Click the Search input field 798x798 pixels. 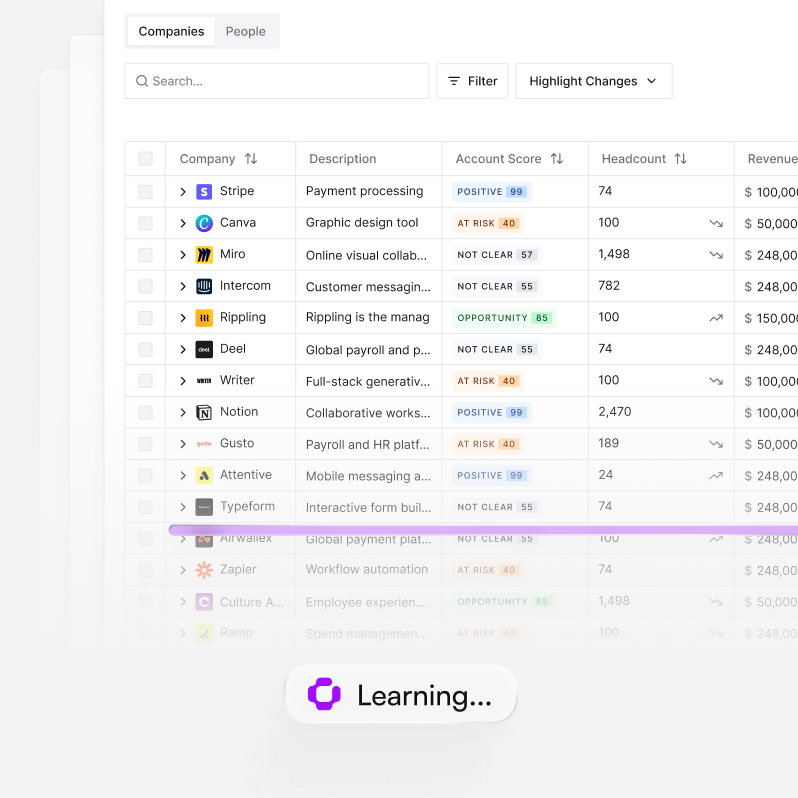277,81
